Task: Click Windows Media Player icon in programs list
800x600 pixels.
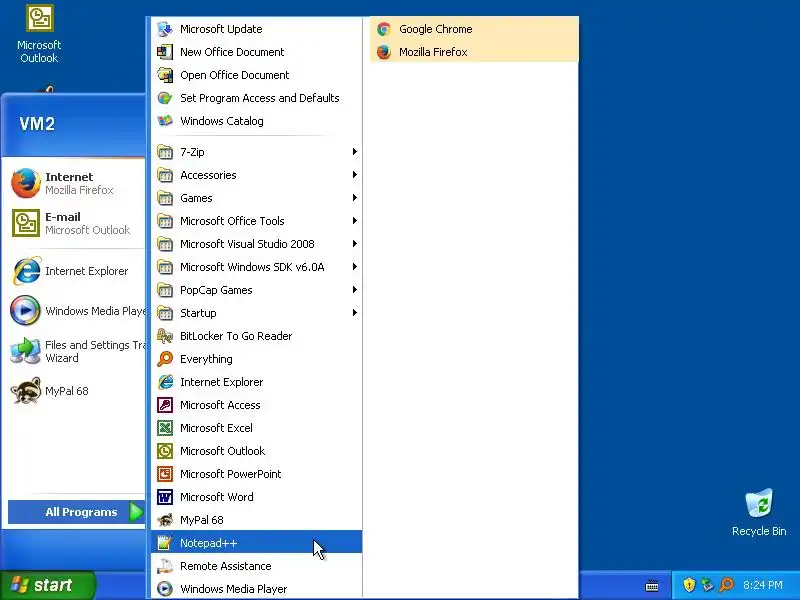Action: point(165,589)
